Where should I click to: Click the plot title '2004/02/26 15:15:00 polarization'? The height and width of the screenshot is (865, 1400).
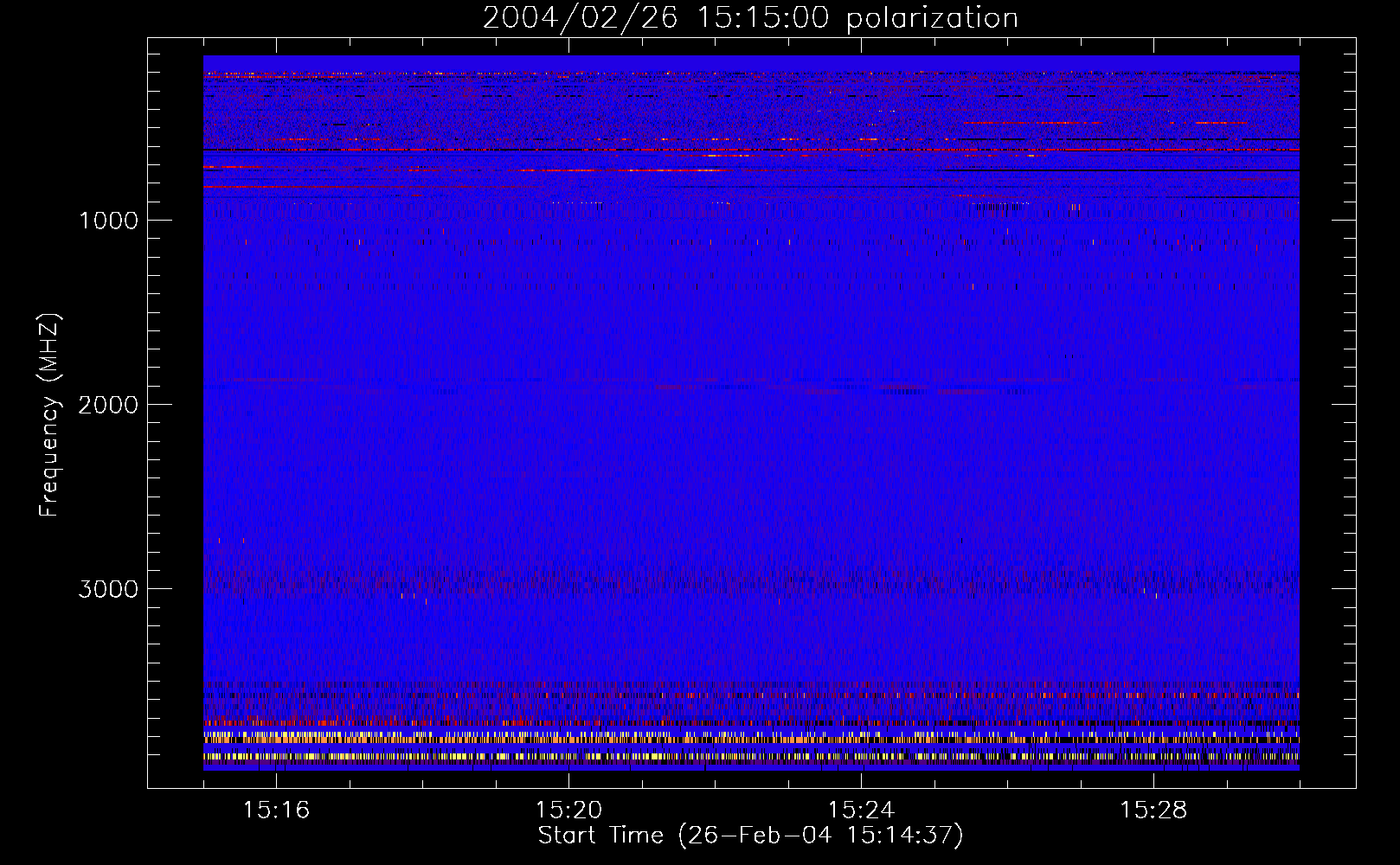pyautogui.click(x=750, y=18)
